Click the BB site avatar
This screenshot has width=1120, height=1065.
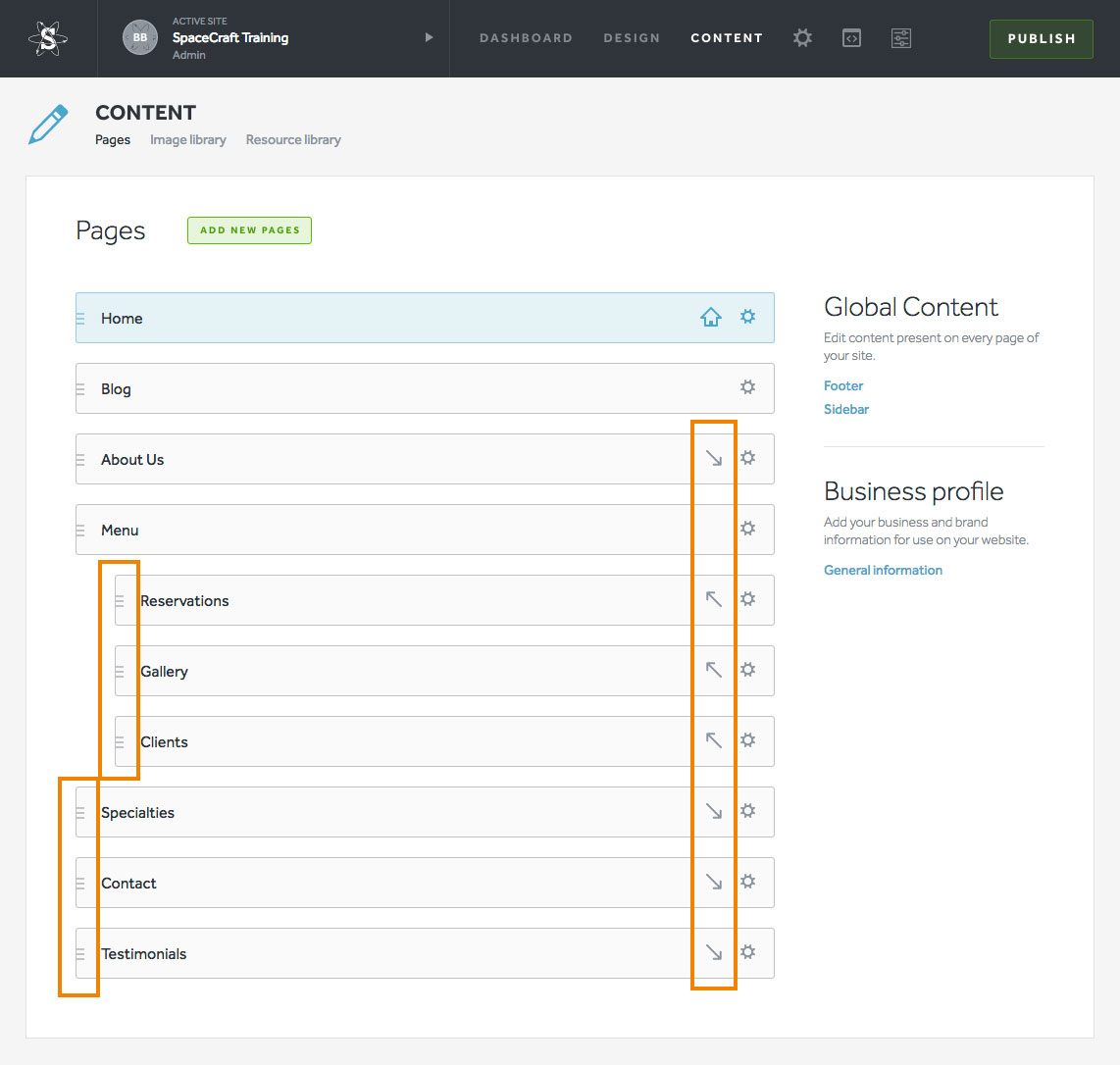click(140, 37)
